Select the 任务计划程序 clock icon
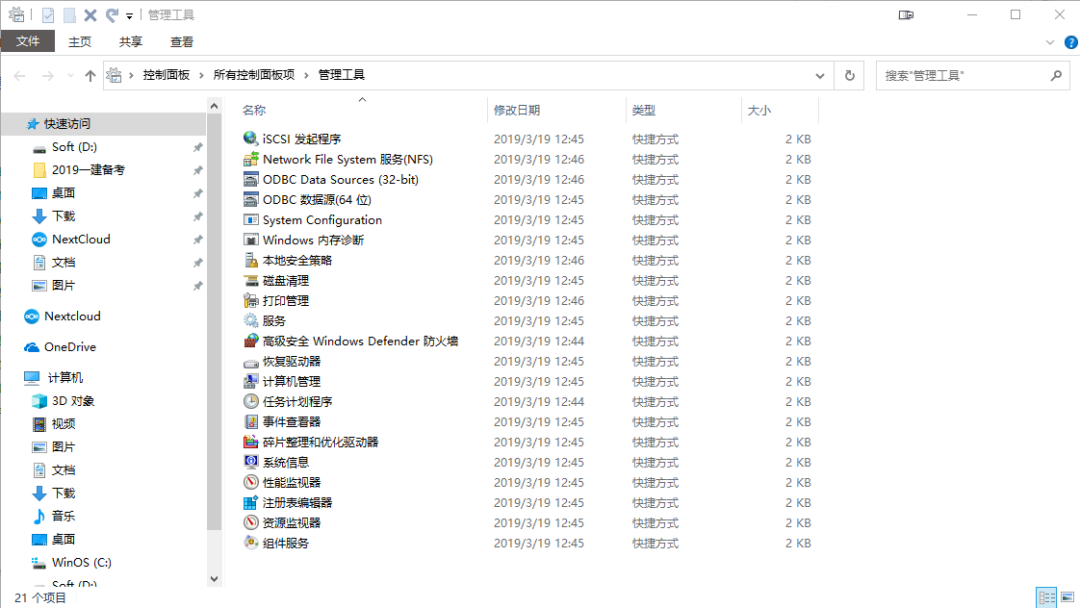Image resolution: width=1080 pixels, height=608 pixels. point(251,401)
